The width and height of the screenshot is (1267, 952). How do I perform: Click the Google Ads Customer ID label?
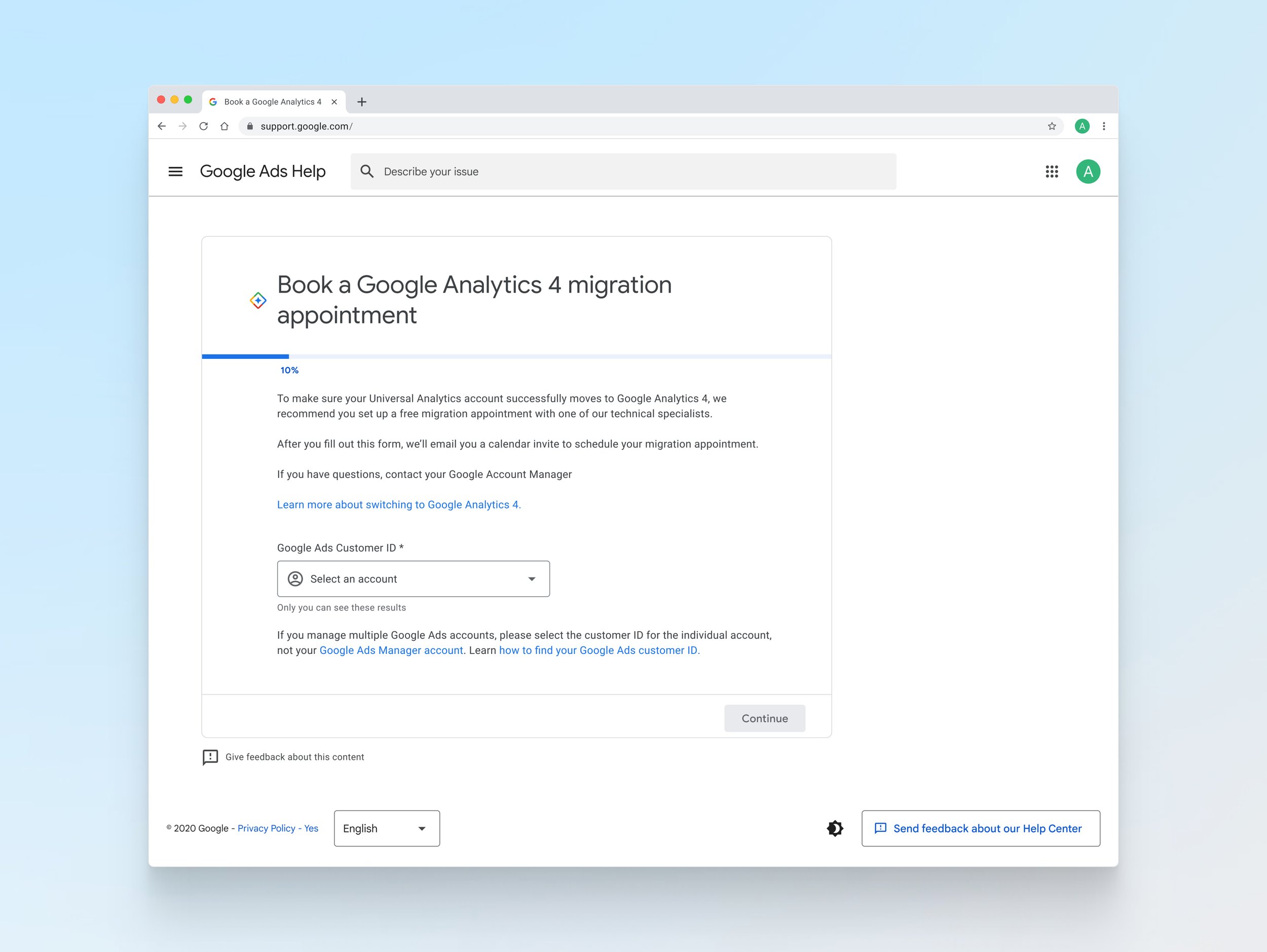tap(340, 547)
